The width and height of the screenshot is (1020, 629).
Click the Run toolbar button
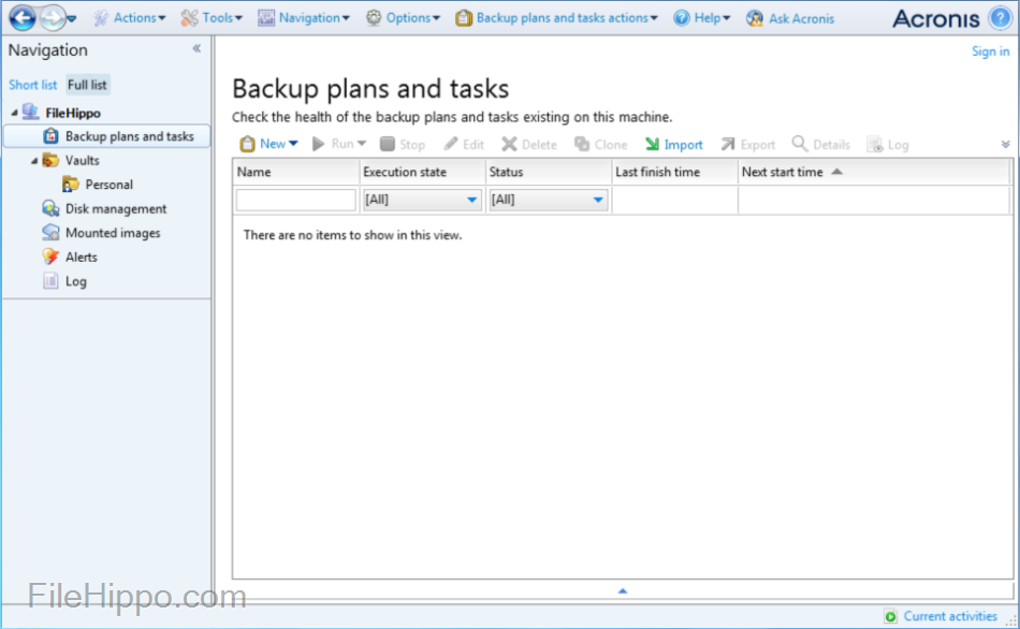[339, 144]
